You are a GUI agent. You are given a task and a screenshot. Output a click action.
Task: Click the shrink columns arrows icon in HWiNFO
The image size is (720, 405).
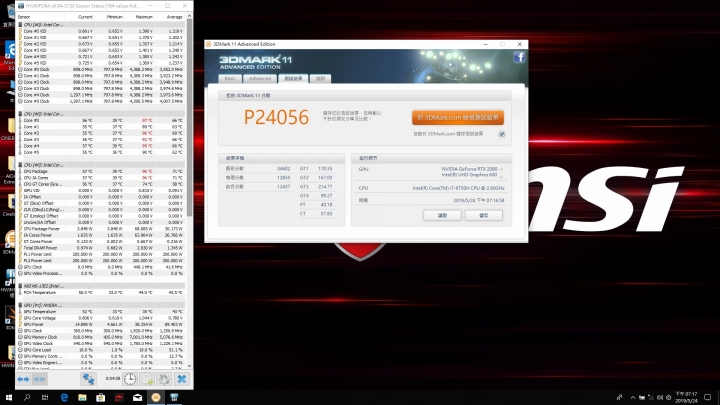click(x=40, y=379)
